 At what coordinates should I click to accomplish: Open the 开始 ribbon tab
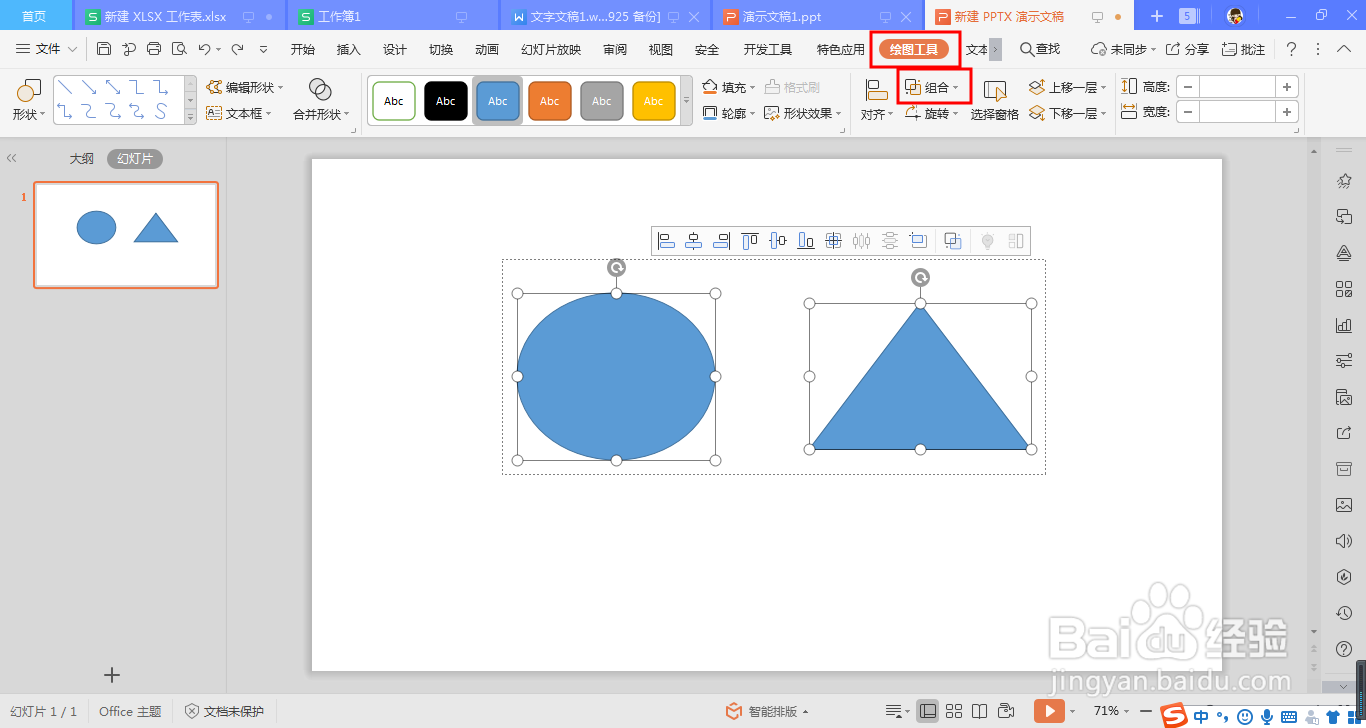tap(302, 49)
